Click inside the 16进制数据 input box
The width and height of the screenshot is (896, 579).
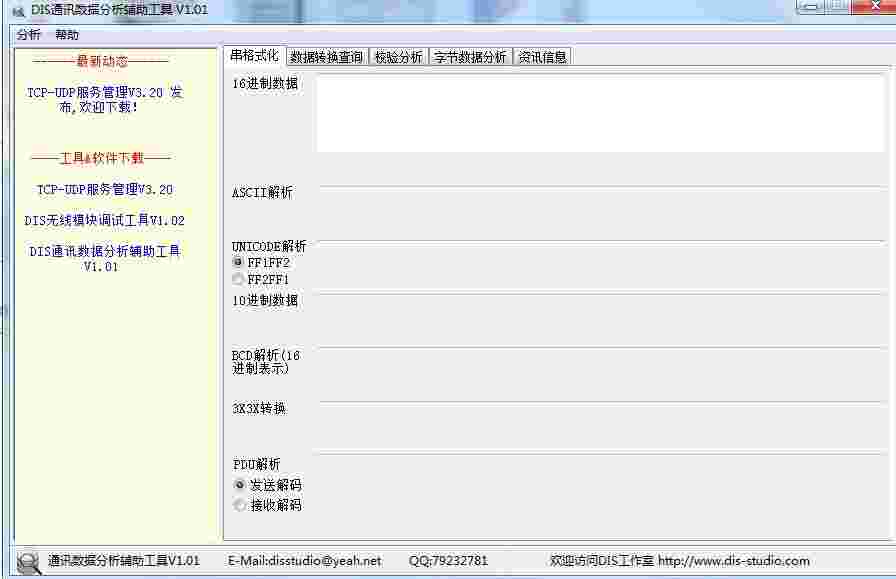pos(600,110)
